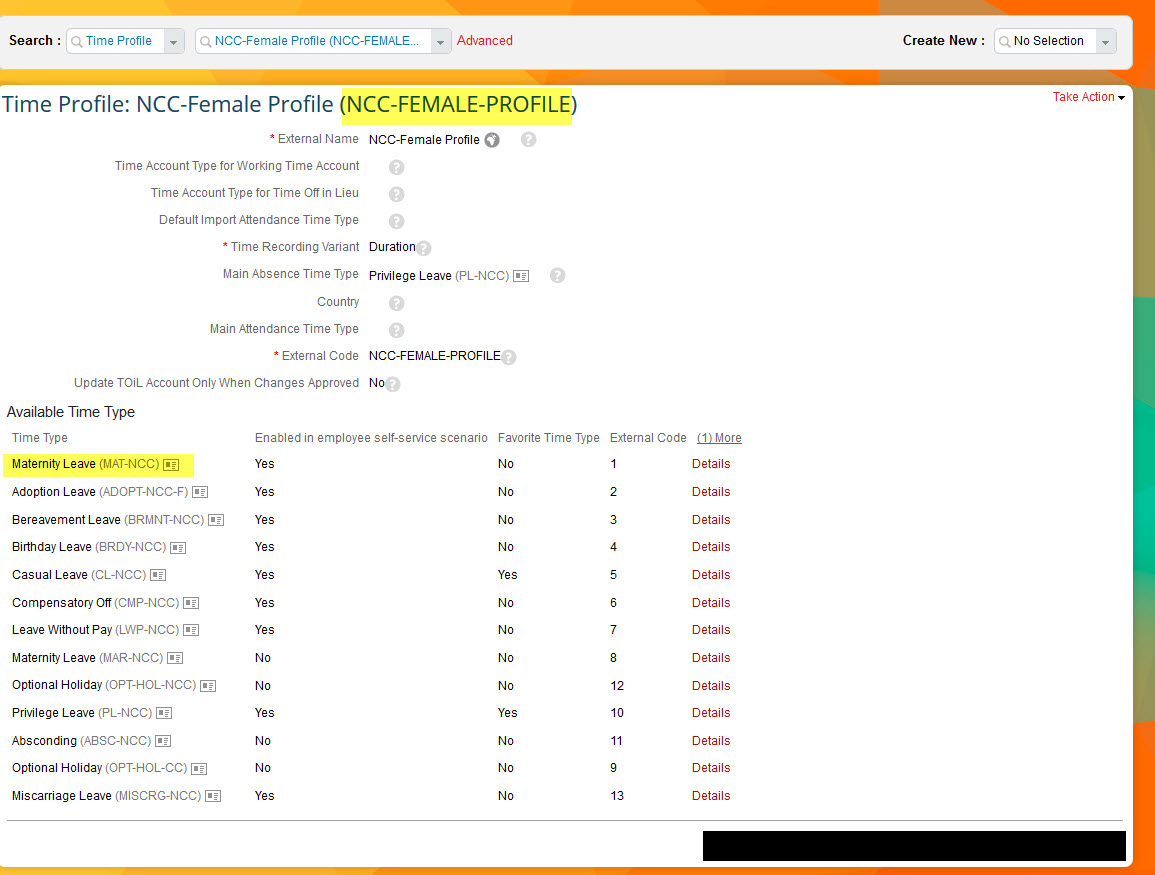This screenshot has width=1155, height=875.
Task: Expand the NCC-Female Profile search dropdown arrow
Action: 440,42
